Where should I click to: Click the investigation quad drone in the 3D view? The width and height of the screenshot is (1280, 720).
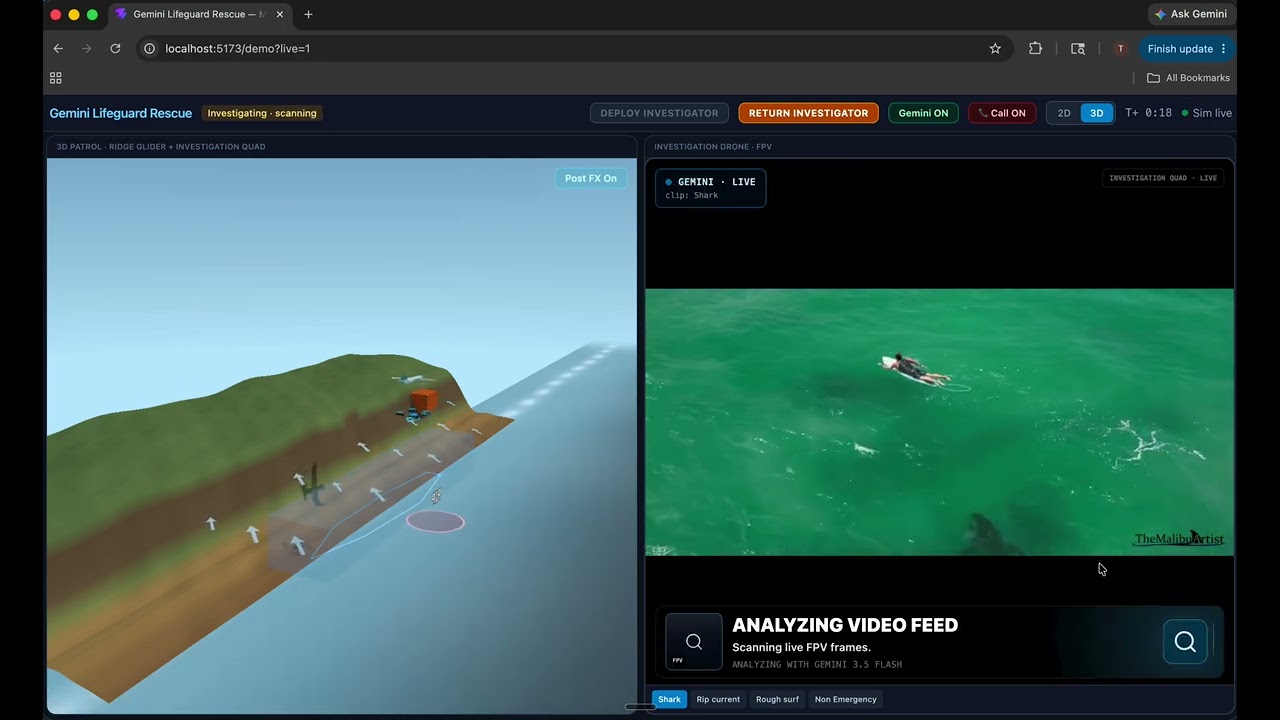[x=411, y=416]
